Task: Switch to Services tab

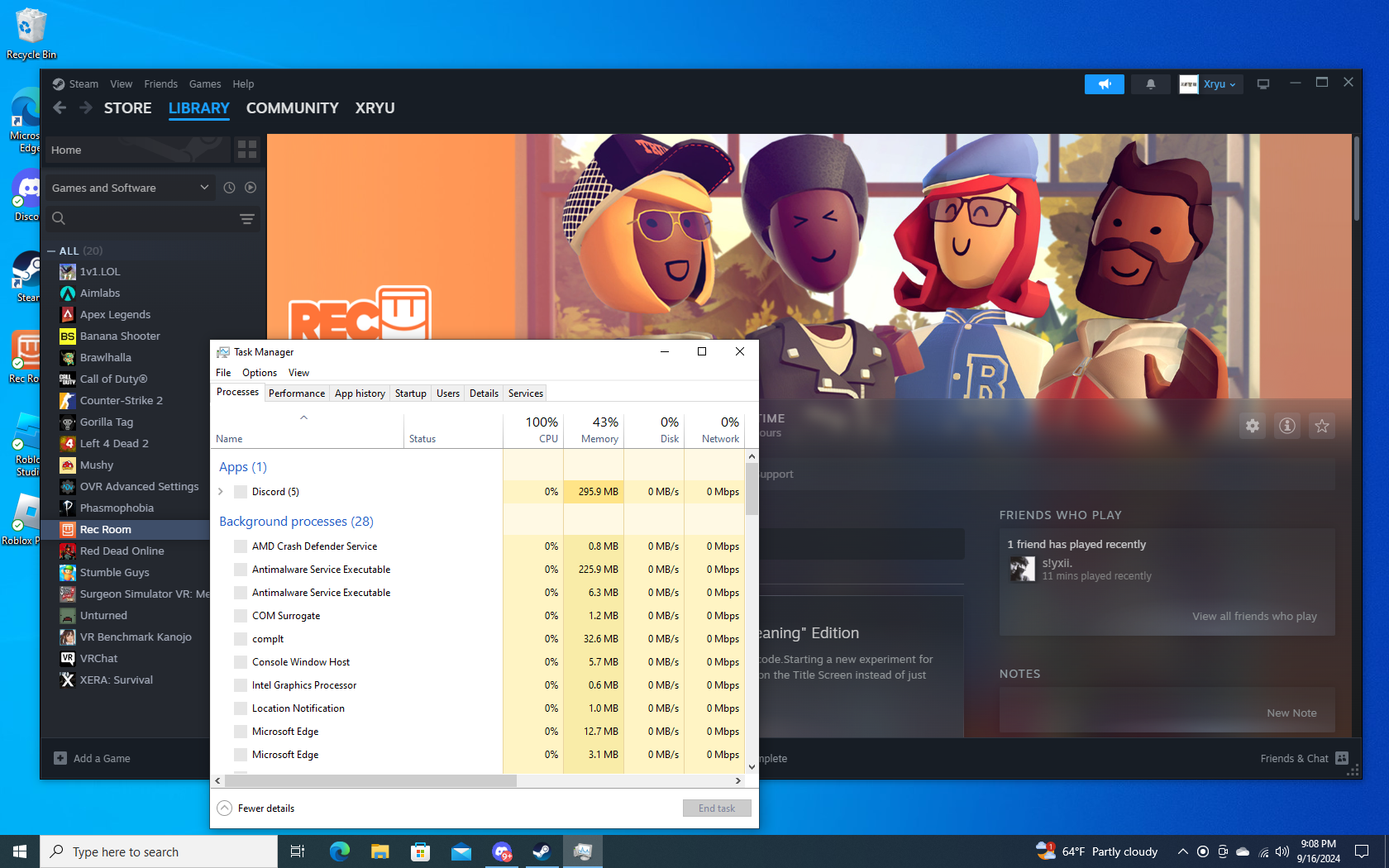Action: (526, 393)
